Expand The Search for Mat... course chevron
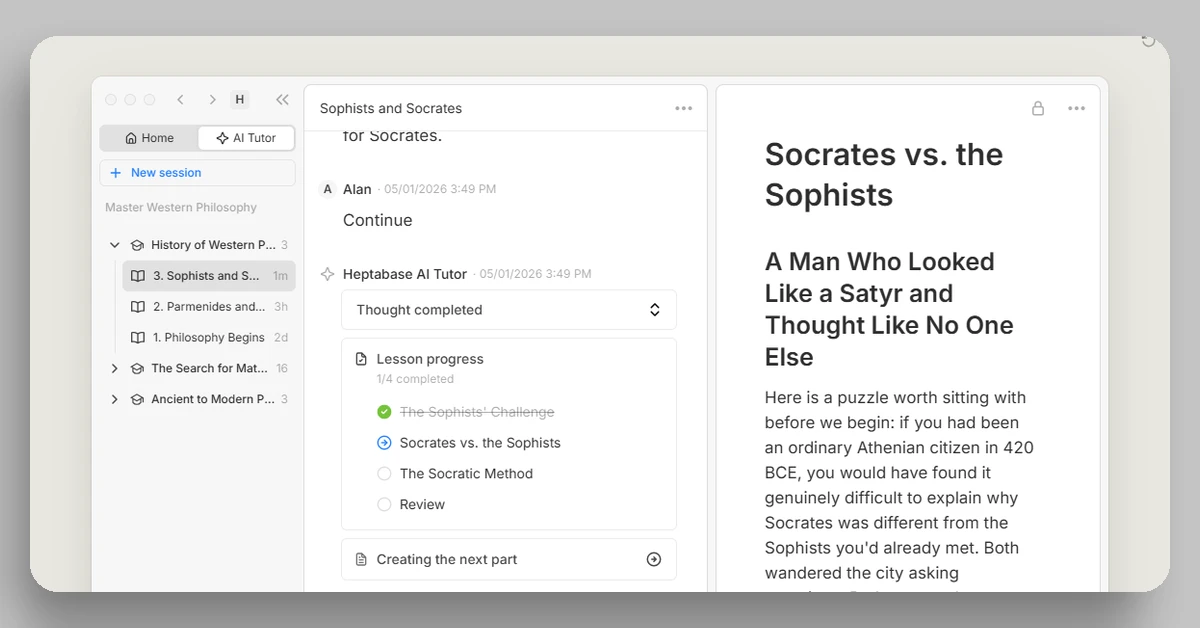The image size is (1200, 628). (x=115, y=369)
